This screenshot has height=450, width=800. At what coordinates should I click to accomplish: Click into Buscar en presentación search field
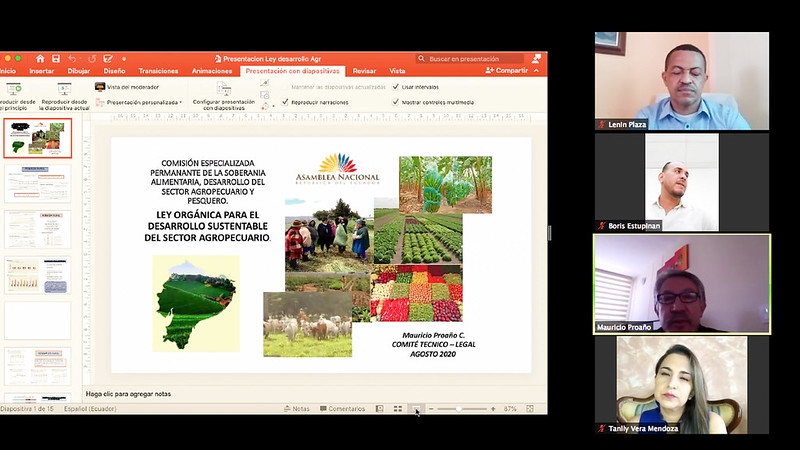point(470,59)
